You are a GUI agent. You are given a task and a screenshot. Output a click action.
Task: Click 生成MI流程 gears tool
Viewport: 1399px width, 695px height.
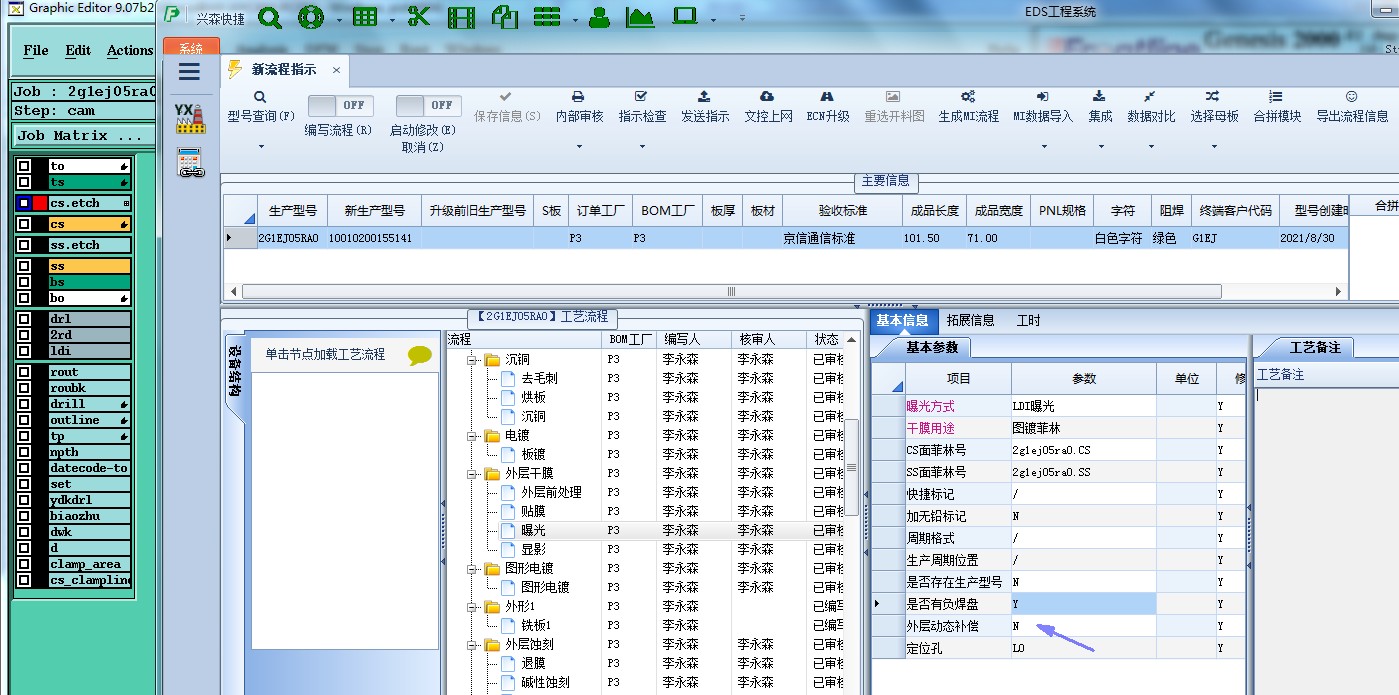(968, 107)
